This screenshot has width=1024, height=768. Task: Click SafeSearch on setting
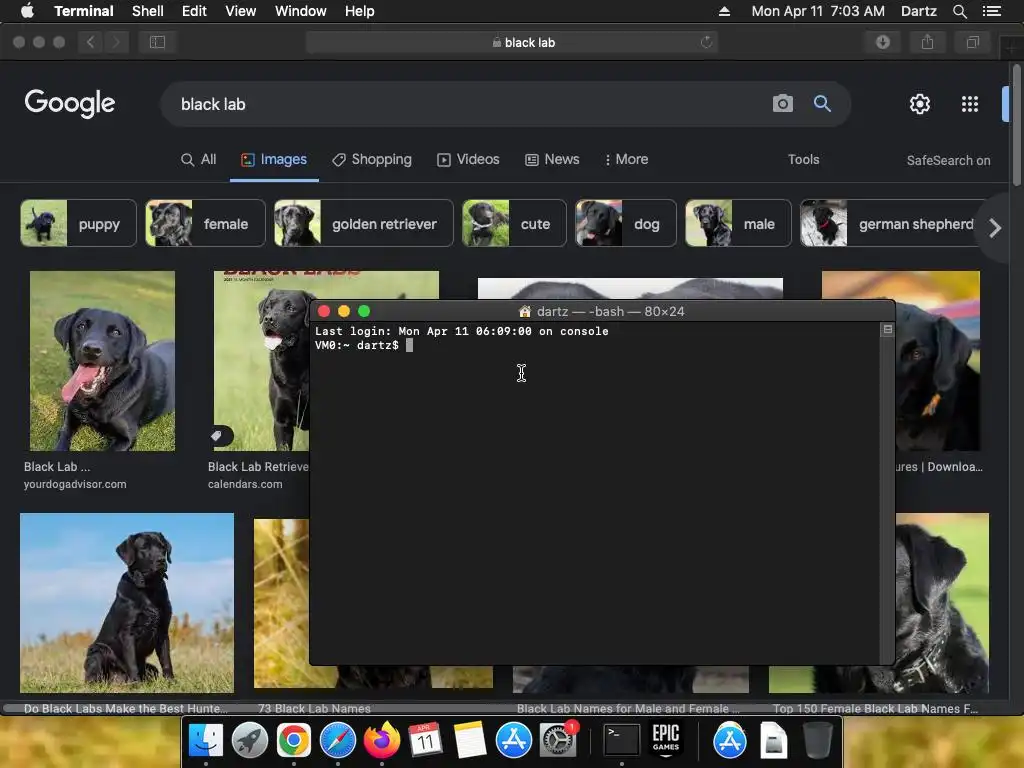pyautogui.click(x=948, y=161)
